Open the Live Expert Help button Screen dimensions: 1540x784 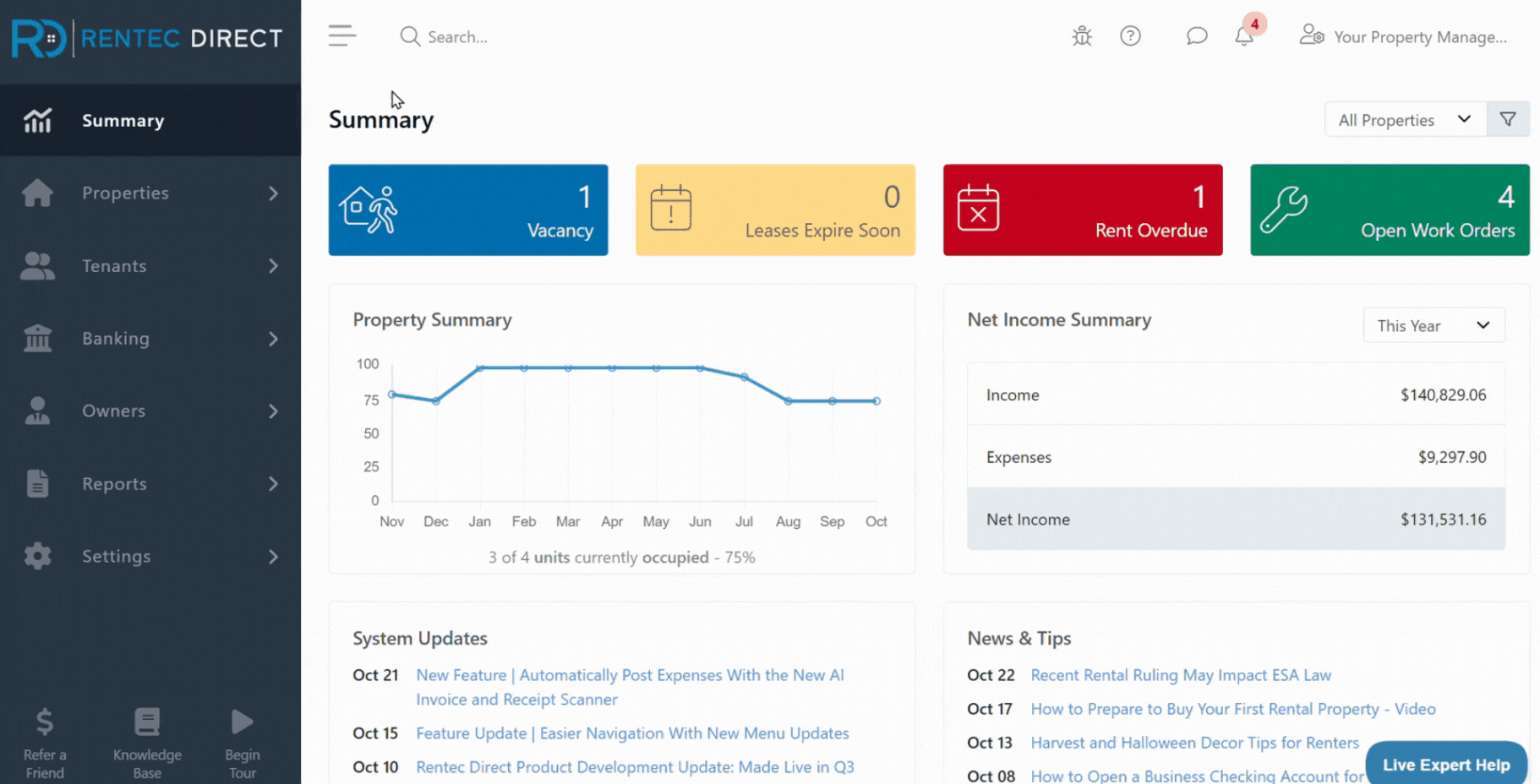click(x=1446, y=764)
